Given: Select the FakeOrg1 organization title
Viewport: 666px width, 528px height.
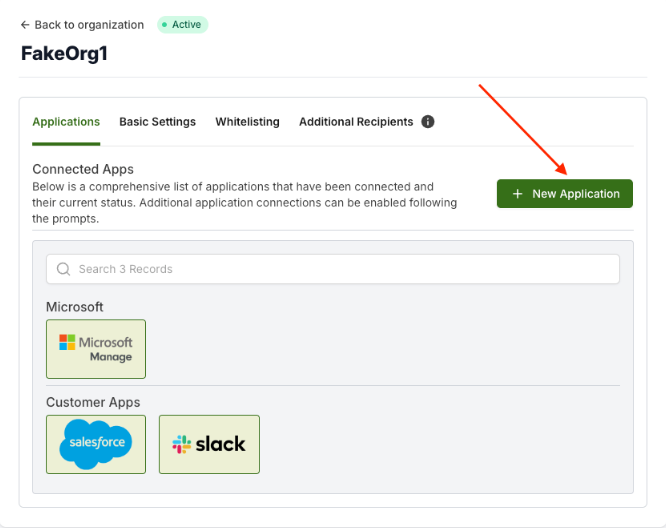Looking at the screenshot, I should coord(64,54).
